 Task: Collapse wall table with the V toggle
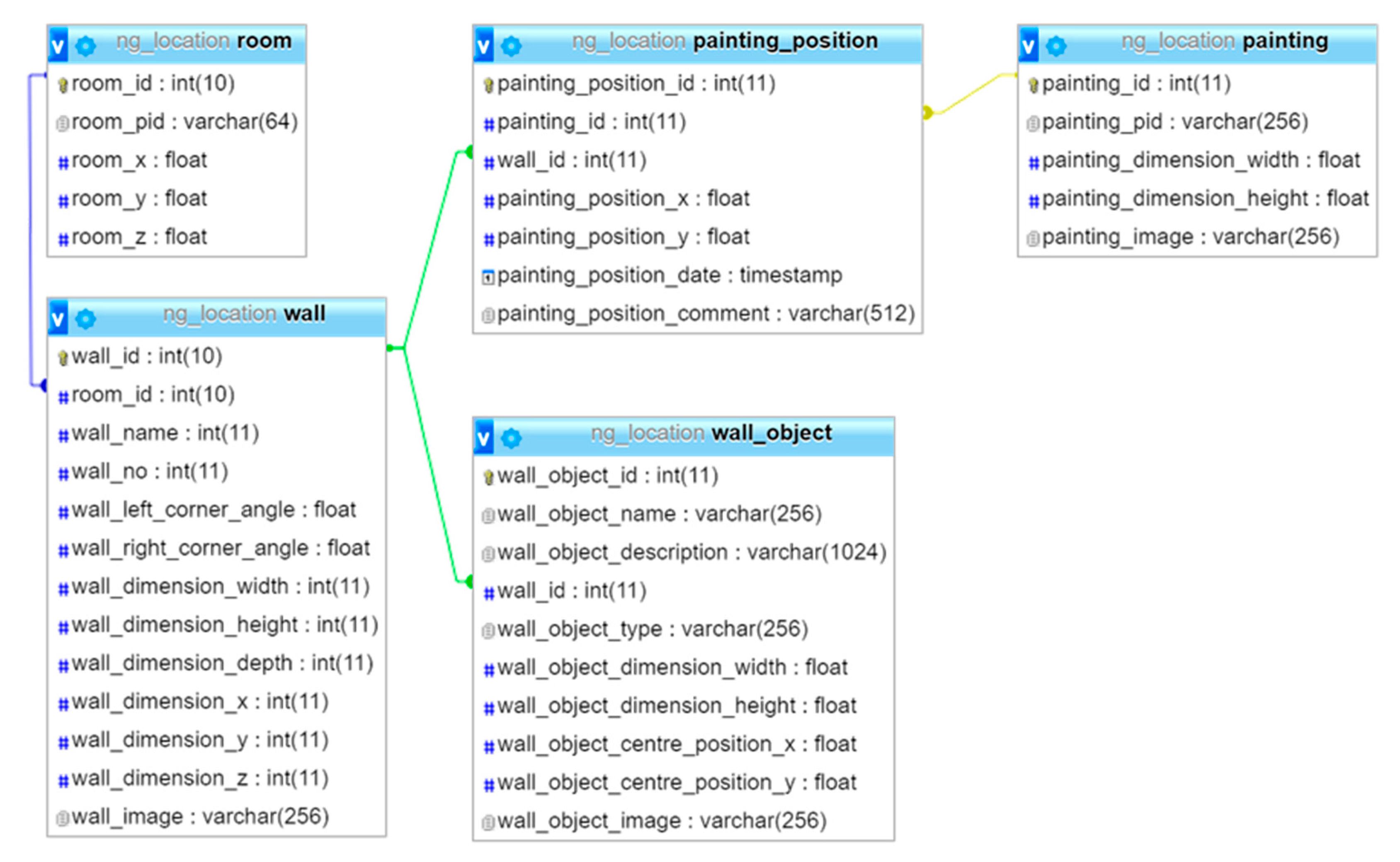coord(58,318)
